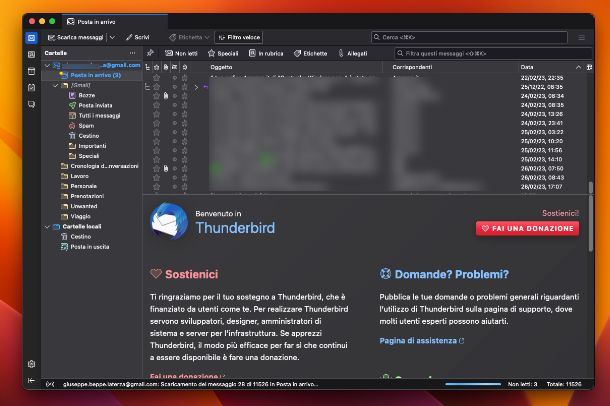
Task: Star the message dated 25/02/23, 10:20
Action: tap(156, 141)
